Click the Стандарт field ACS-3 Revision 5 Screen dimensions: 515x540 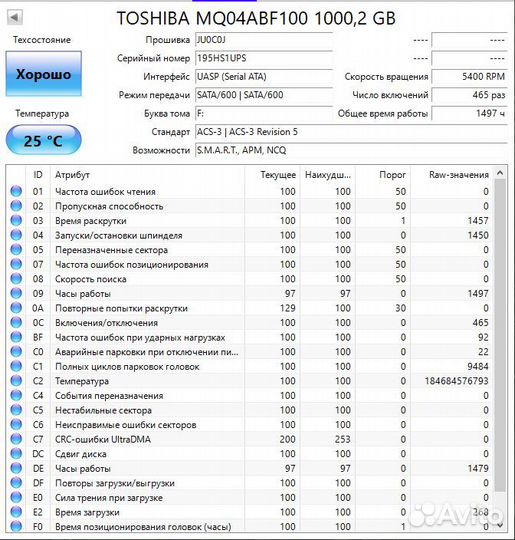click(351, 132)
